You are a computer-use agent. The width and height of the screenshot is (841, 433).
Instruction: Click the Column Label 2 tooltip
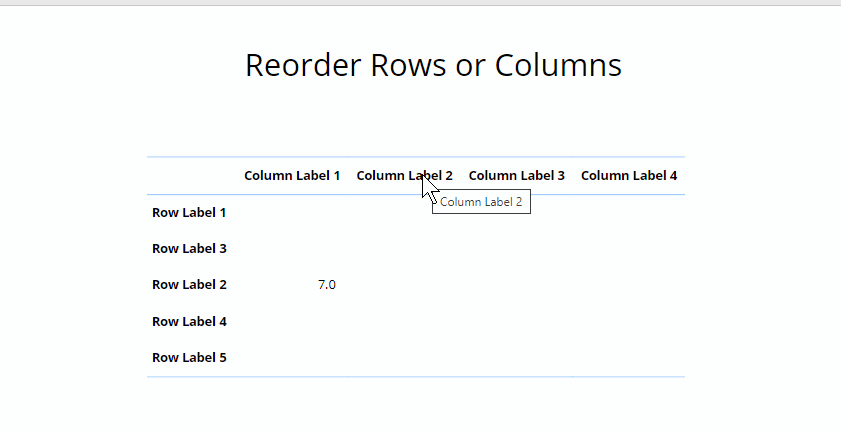pyautogui.click(x=481, y=202)
